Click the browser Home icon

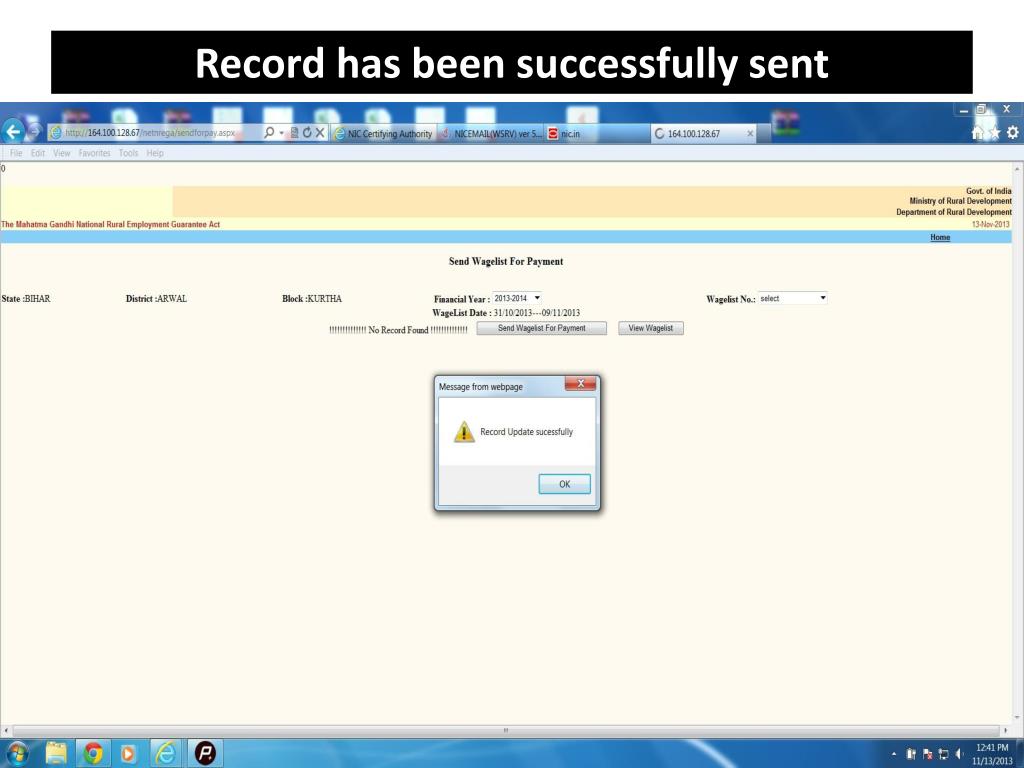click(x=978, y=133)
